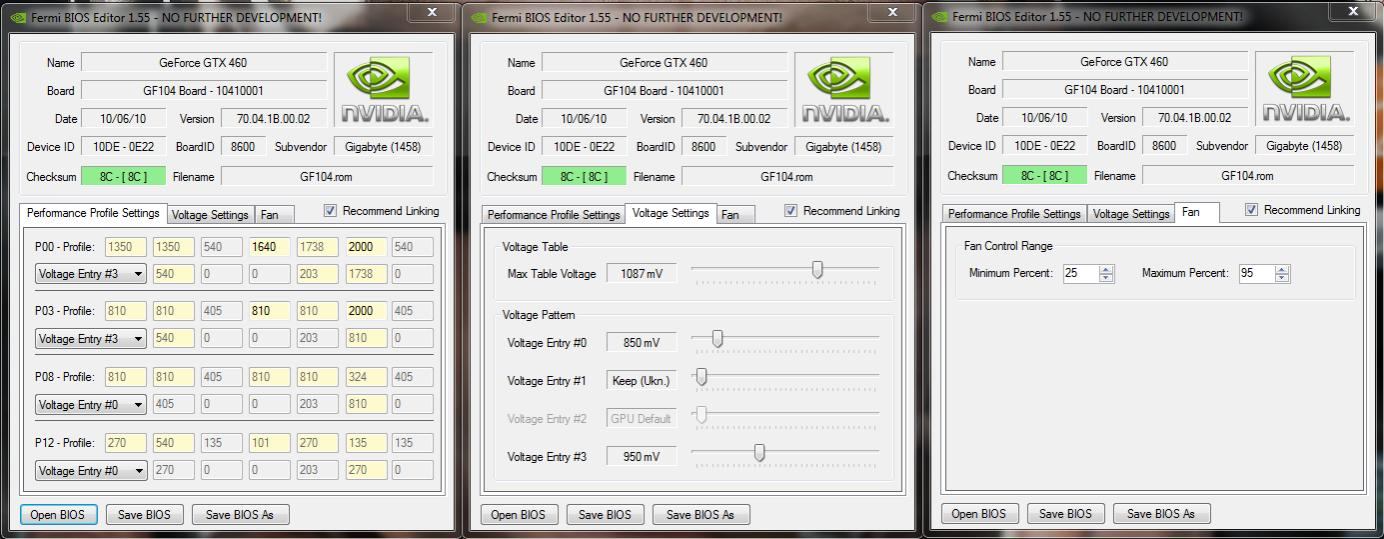Click the Voltage Entry #3 950 mV value
The width and height of the screenshot is (1384, 539).
(x=641, y=457)
